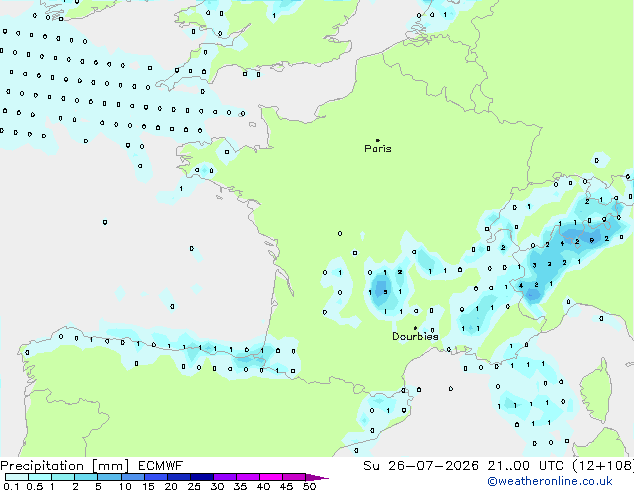Screen dimensions: 634x490
Task: Click the 5 mm value in central France
Action: pos(385,292)
